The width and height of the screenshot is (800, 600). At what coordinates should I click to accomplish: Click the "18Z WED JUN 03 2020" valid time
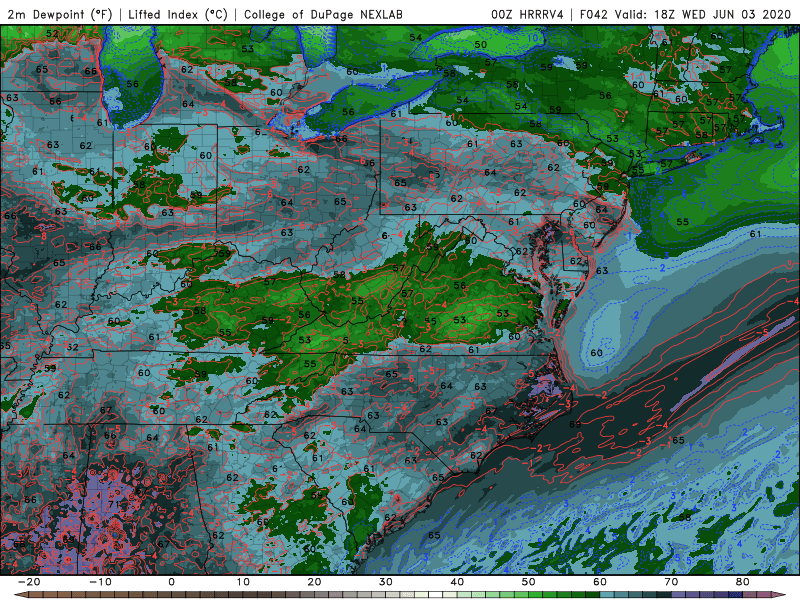[x=722, y=14]
